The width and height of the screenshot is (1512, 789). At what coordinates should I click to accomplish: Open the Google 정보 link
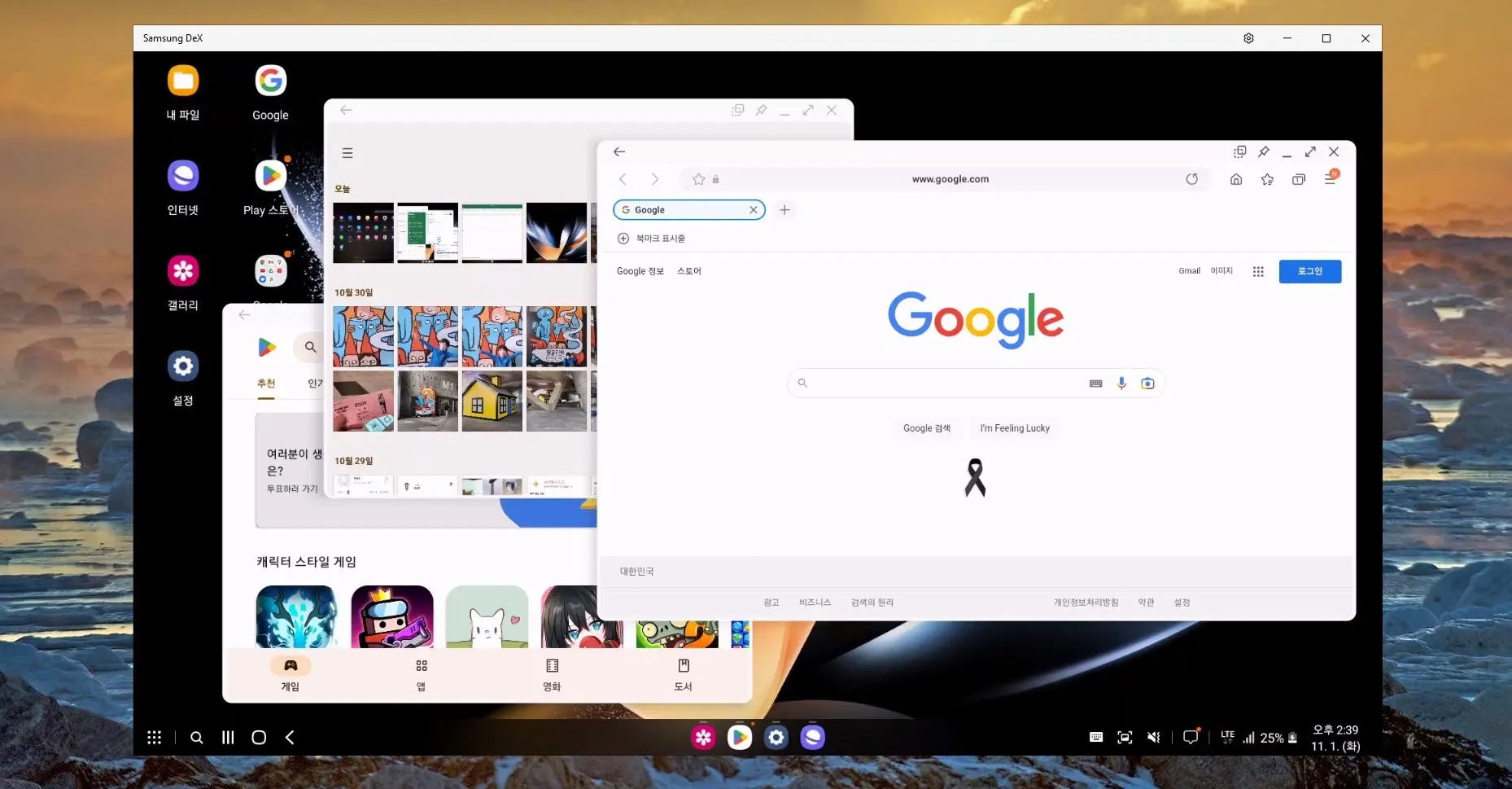pyautogui.click(x=640, y=271)
